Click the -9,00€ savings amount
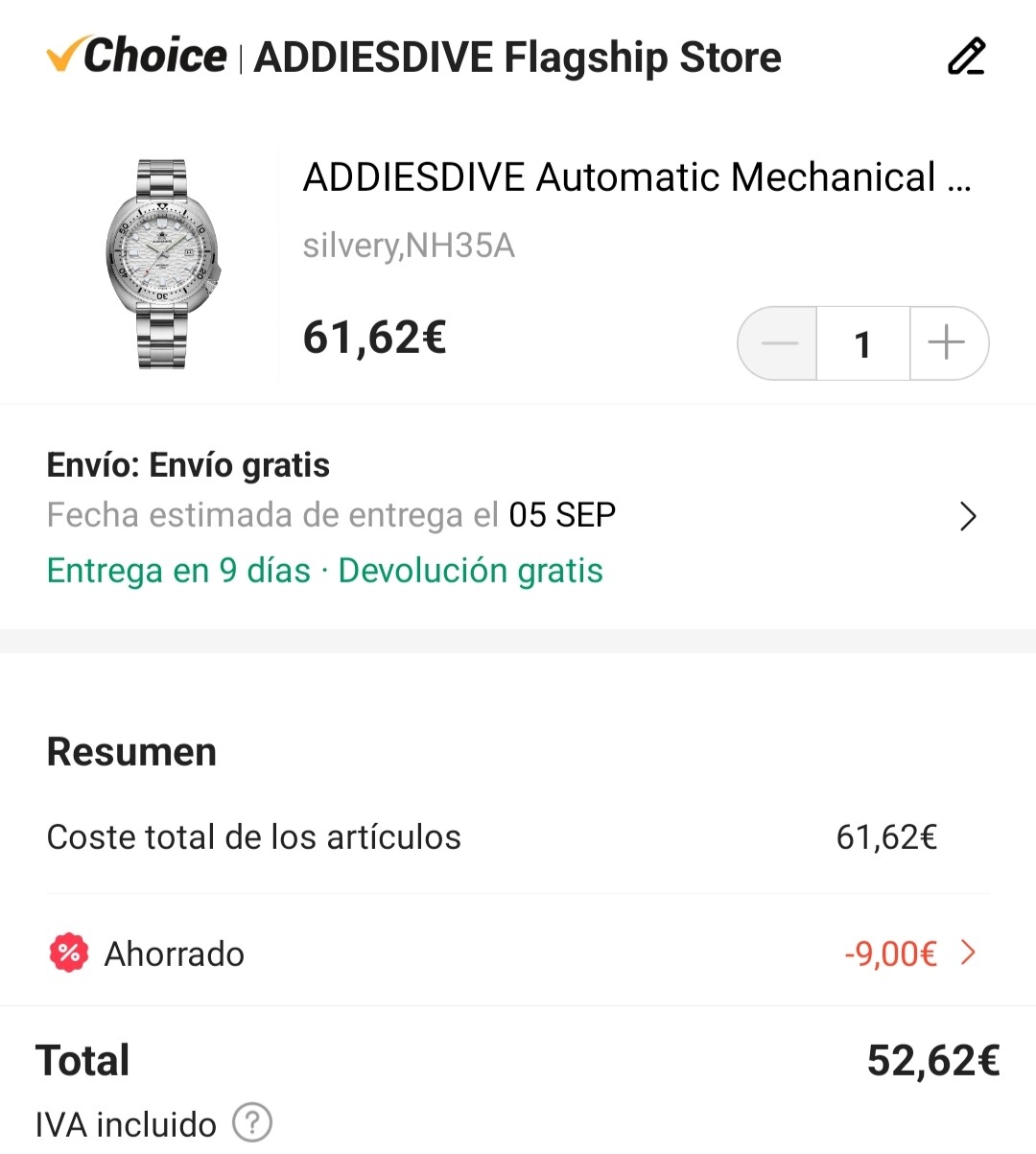1036x1154 pixels. (889, 954)
